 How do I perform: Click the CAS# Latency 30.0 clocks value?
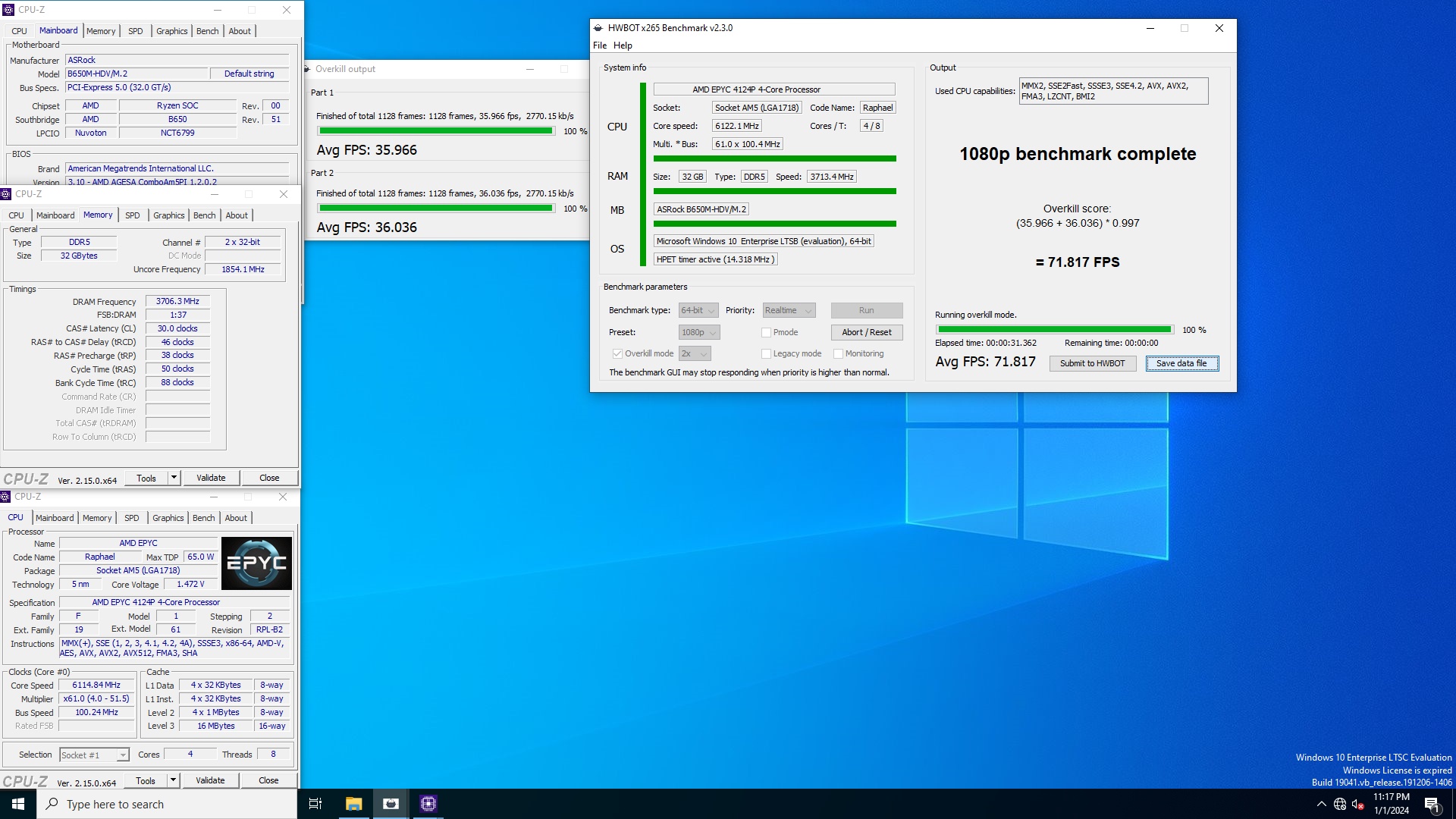click(177, 328)
